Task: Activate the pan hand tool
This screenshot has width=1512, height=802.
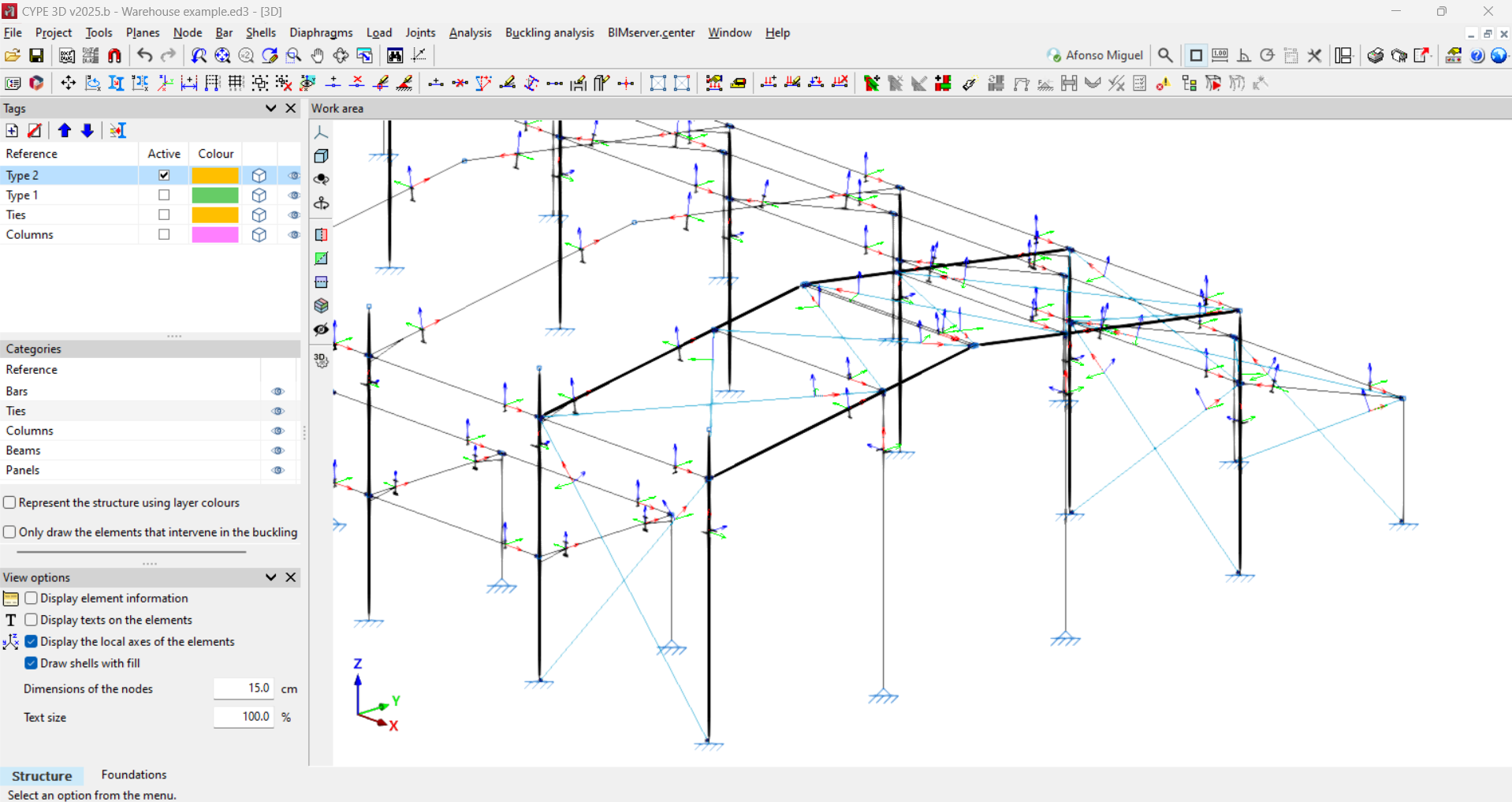Action: [x=317, y=55]
